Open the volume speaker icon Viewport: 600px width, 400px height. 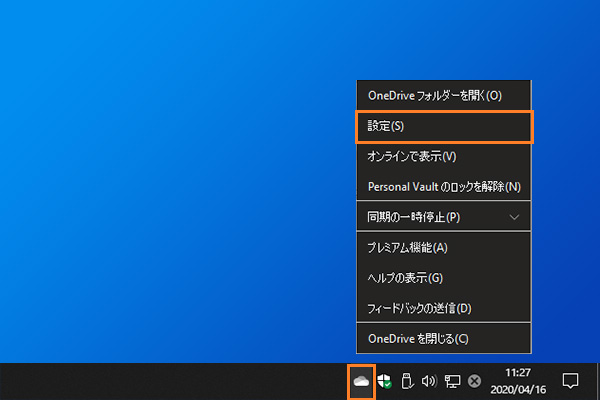pyautogui.click(x=429, y=381)
